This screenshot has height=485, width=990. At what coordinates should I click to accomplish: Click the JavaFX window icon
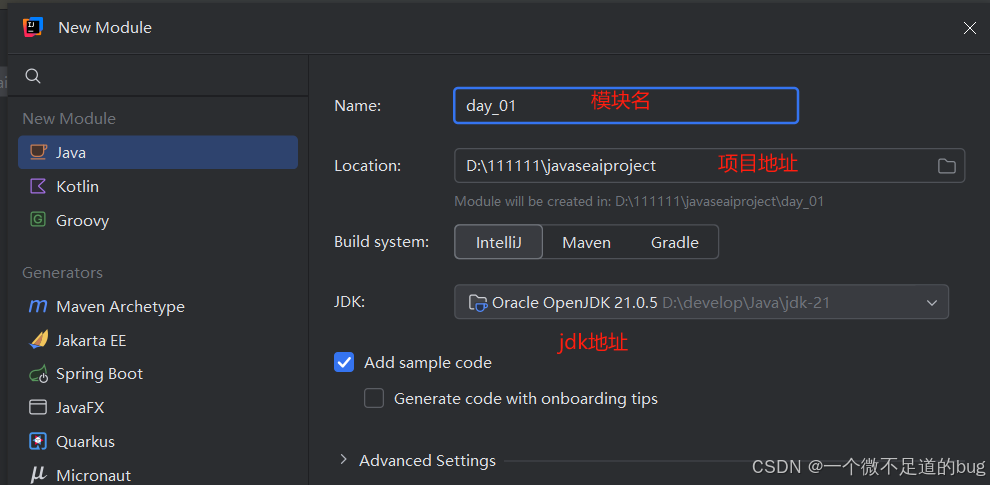click(38, 407)
